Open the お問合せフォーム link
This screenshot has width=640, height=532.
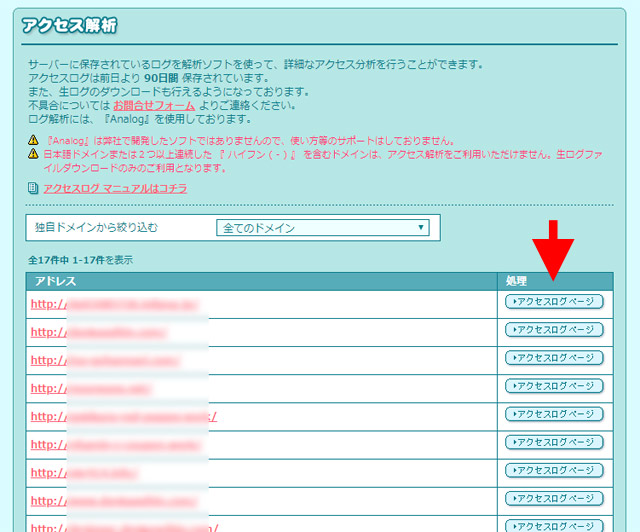(x=152, y=105)
